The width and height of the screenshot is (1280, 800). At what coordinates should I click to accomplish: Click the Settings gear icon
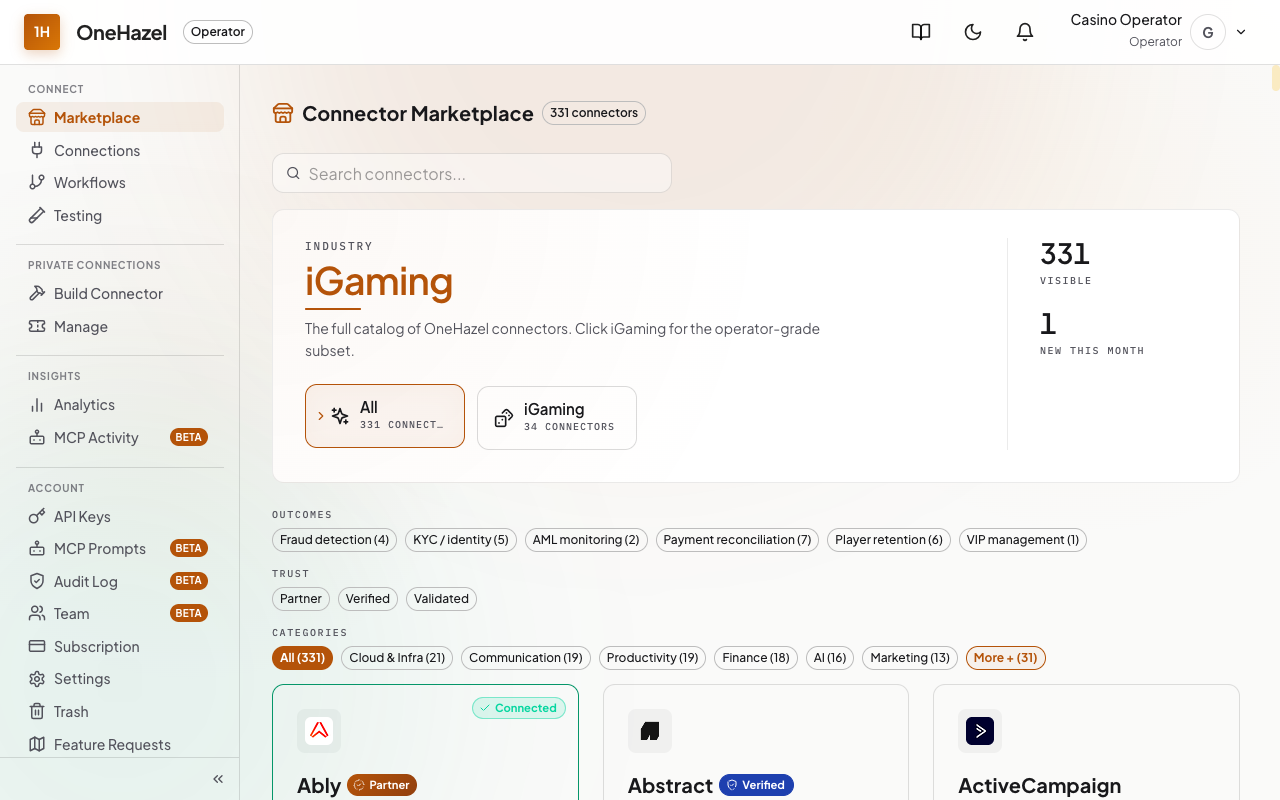pyautogui.click(x=37, y=679)
